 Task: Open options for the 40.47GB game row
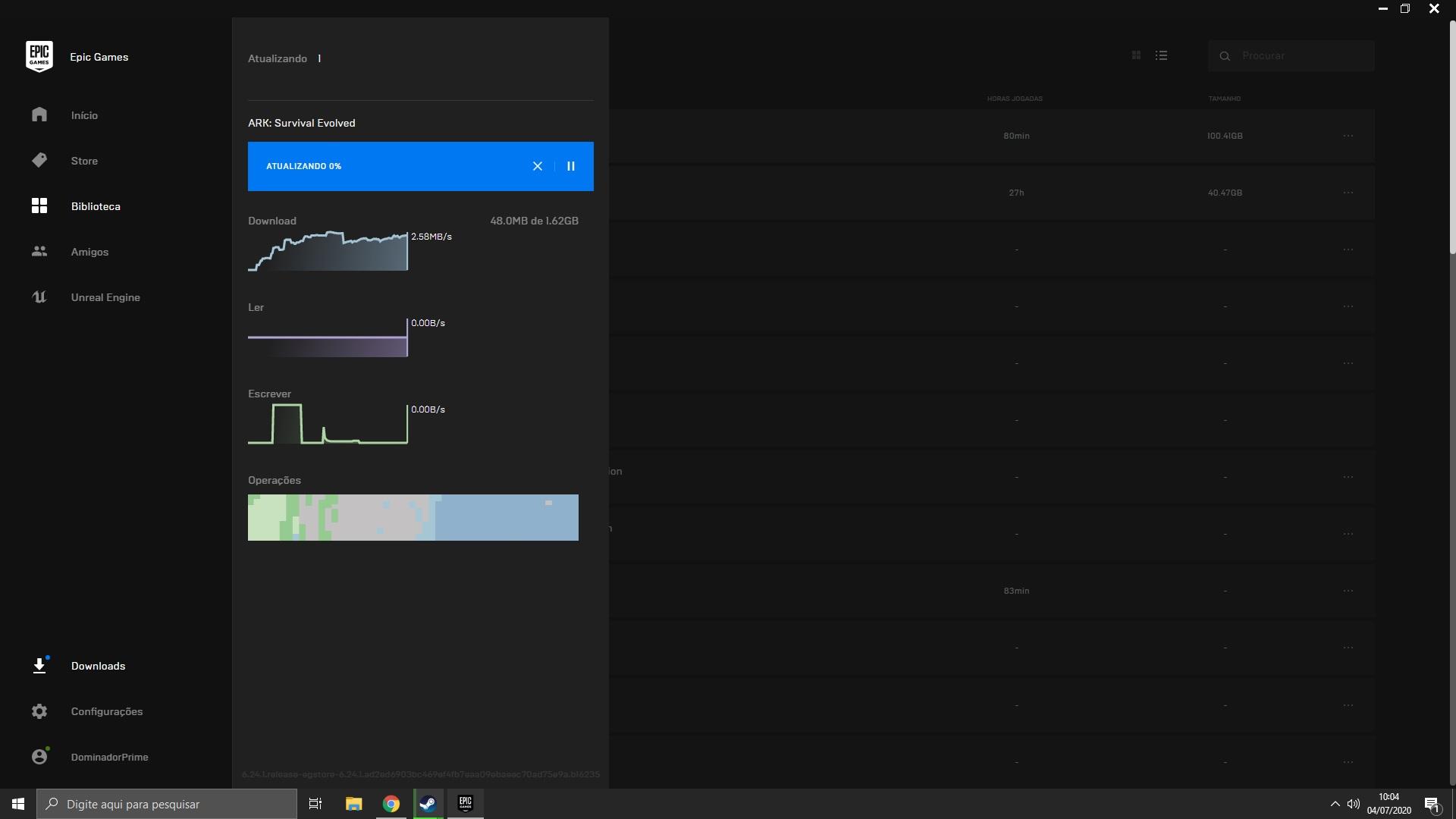[1348, 193]
